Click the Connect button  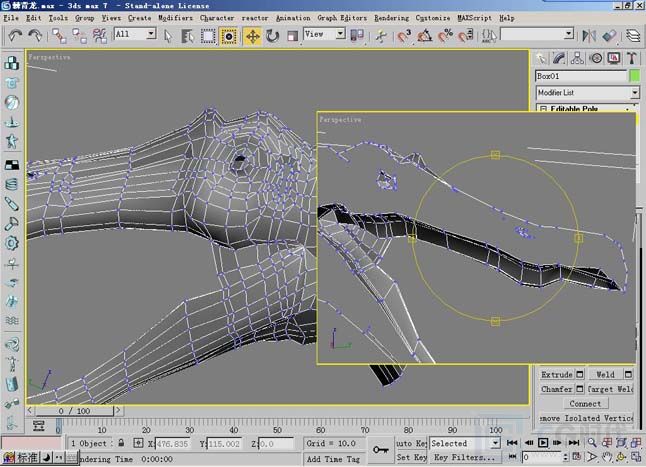[x=585, y=403]
